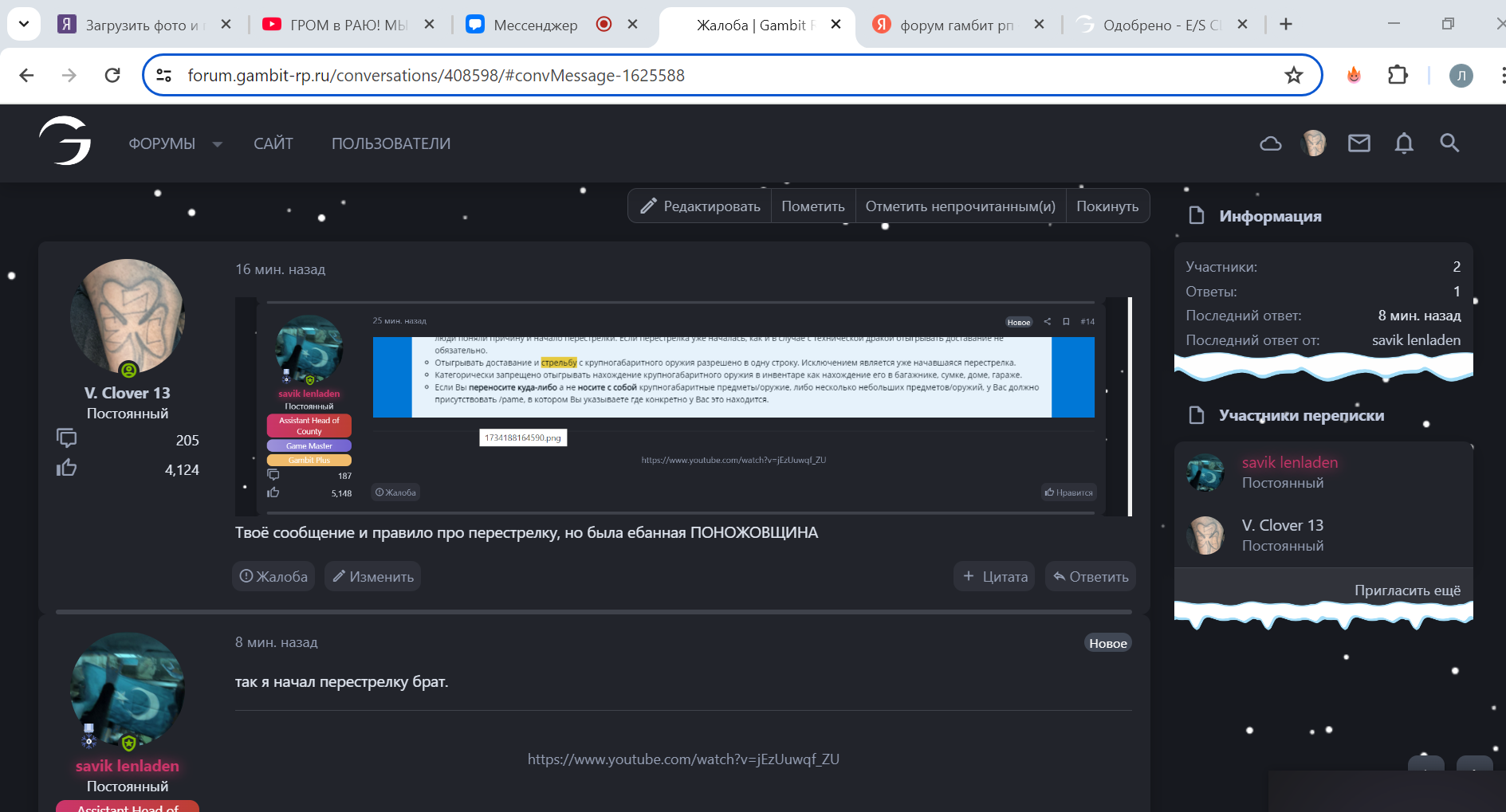Open the YouTube link in savik's reply
This screenshot has height=812, width=1506.
point(683,759)
